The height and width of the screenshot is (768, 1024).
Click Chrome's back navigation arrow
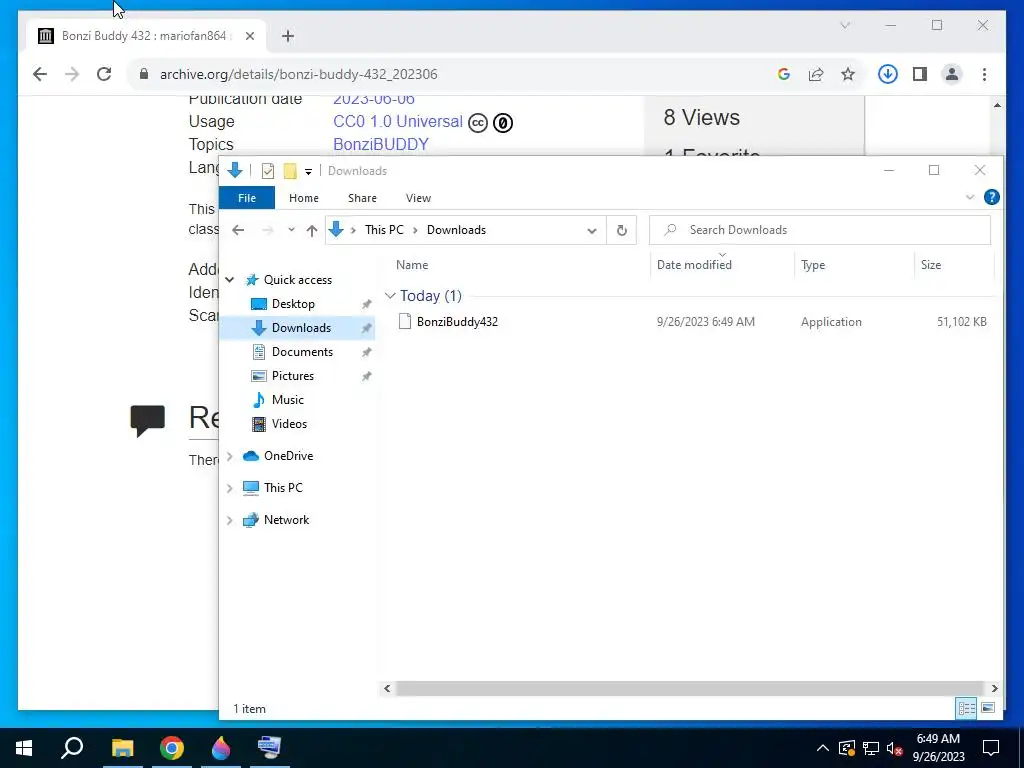click(40, 74)
